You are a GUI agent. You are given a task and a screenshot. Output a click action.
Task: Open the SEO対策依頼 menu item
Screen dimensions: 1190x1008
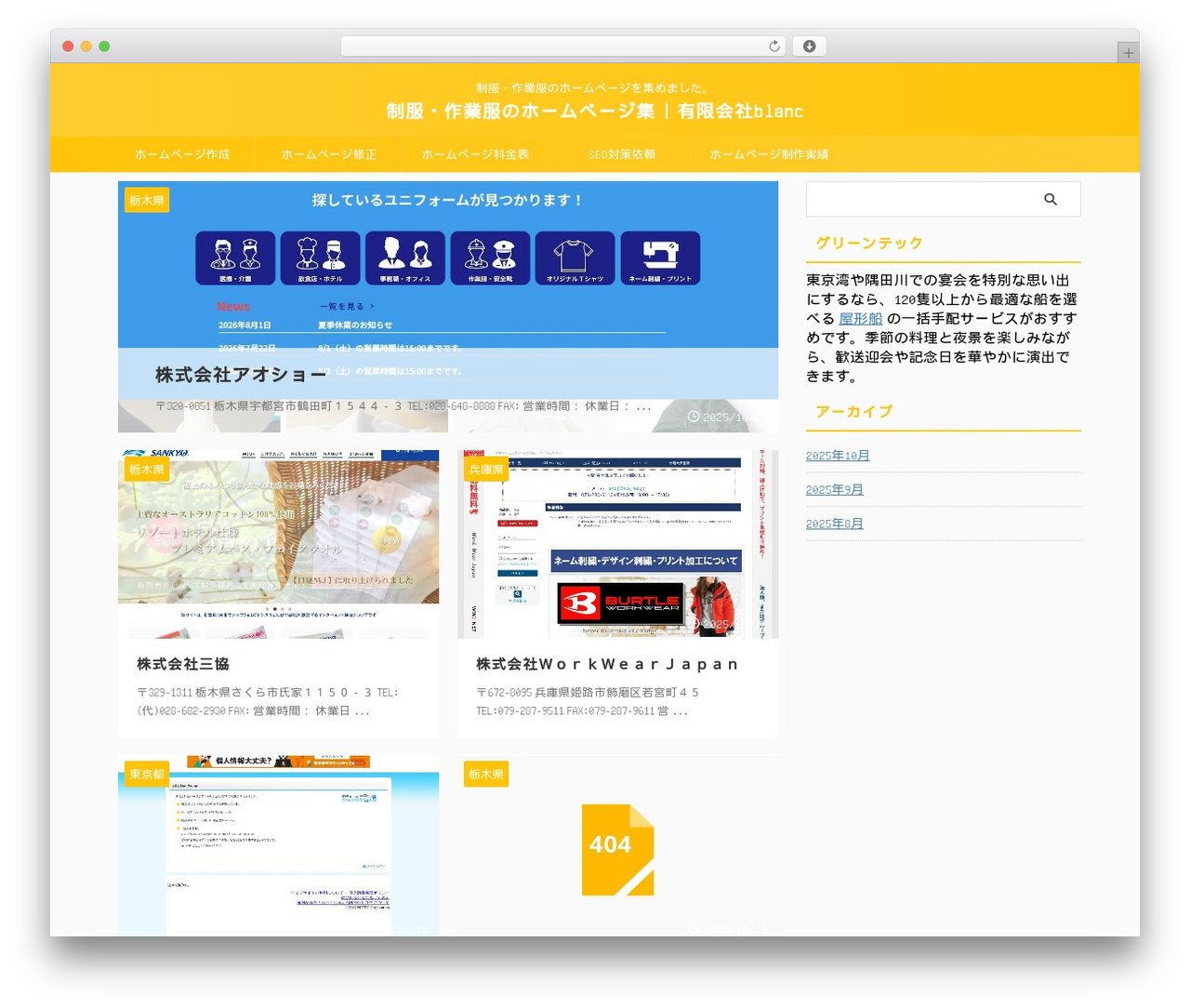coord(622,154)
